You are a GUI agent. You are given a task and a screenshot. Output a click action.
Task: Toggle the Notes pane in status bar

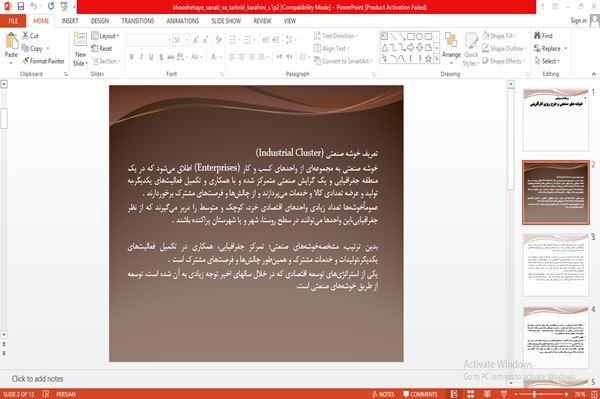coord(383,394)
